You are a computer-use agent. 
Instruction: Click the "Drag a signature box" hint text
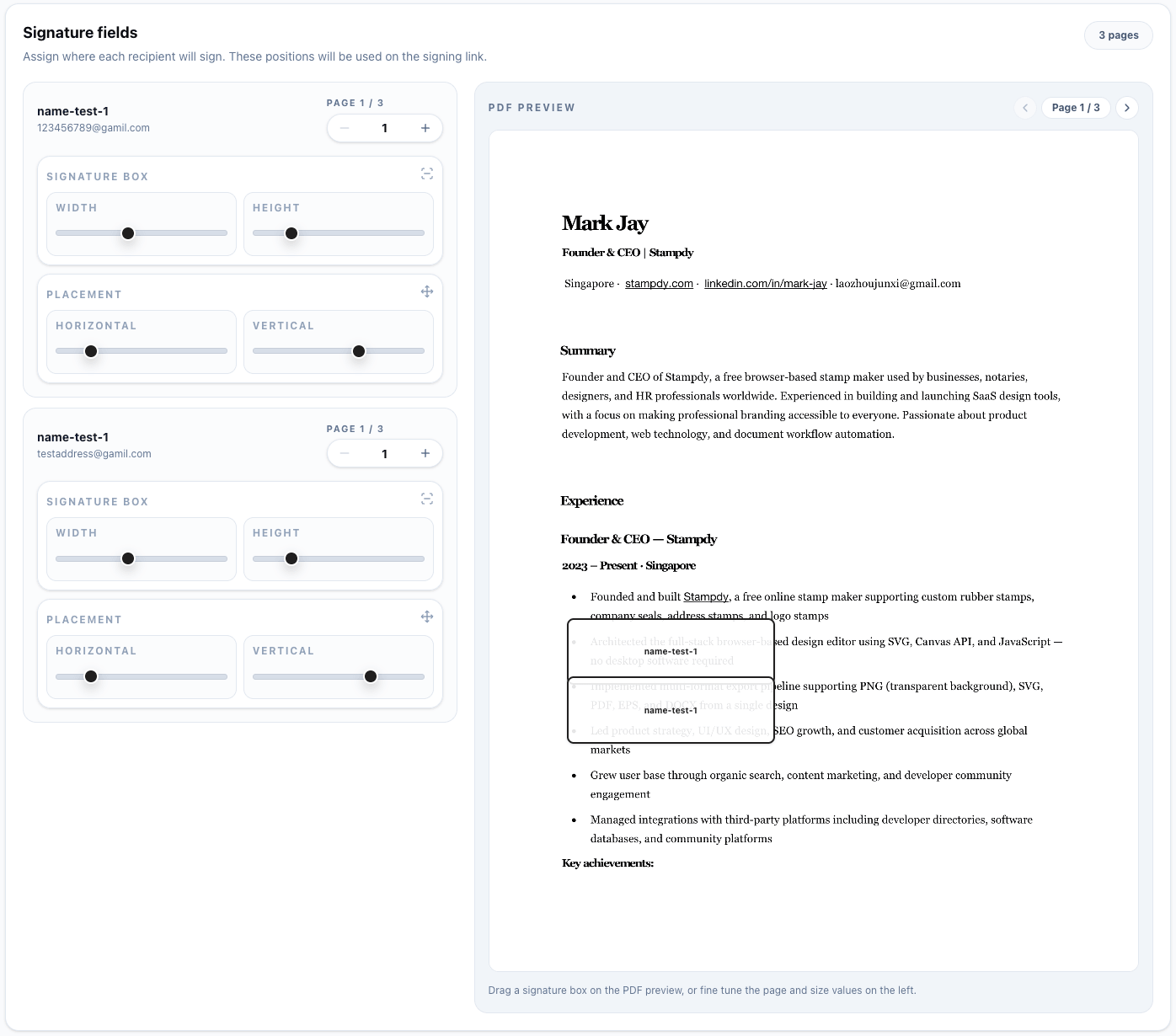702,991
